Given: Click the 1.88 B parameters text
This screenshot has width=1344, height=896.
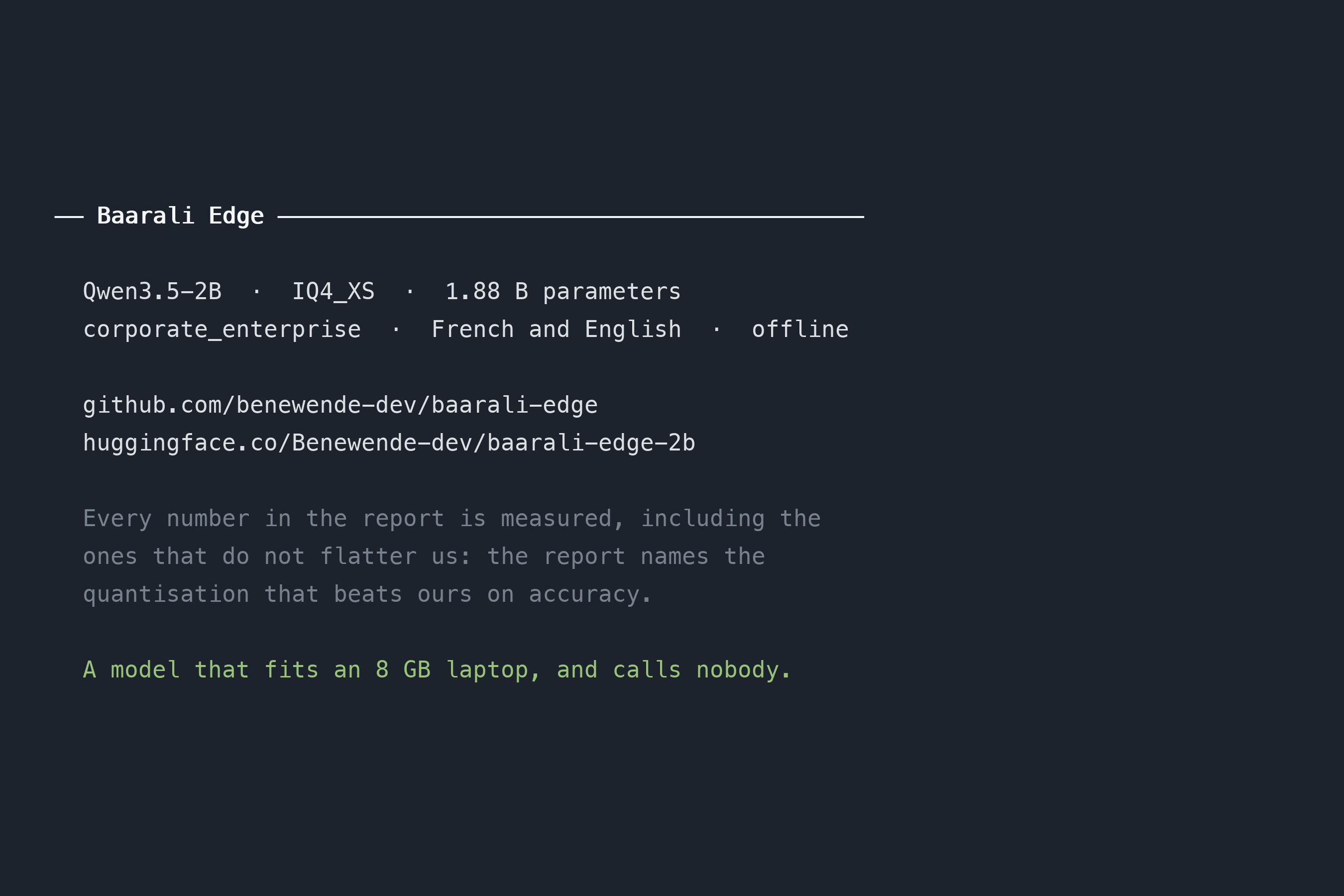Looking at the screenshot, I should coord(563,292).
